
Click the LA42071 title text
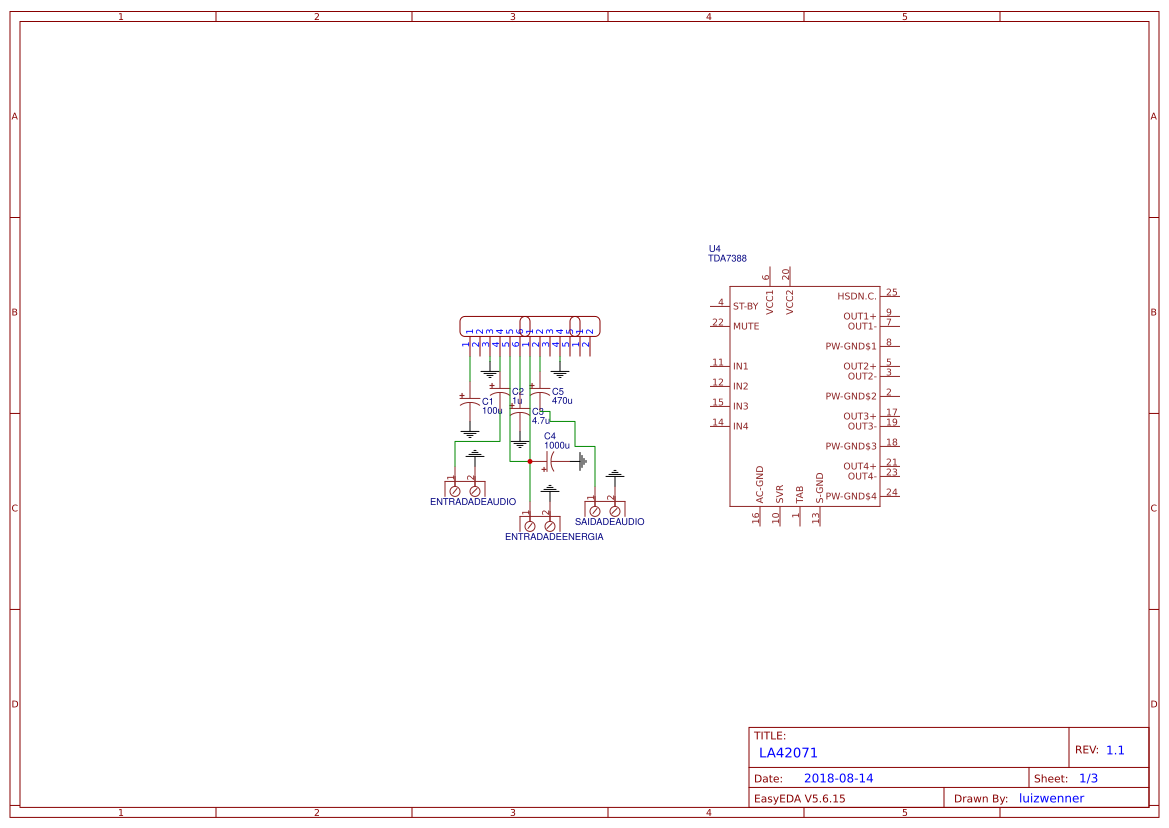787,752
